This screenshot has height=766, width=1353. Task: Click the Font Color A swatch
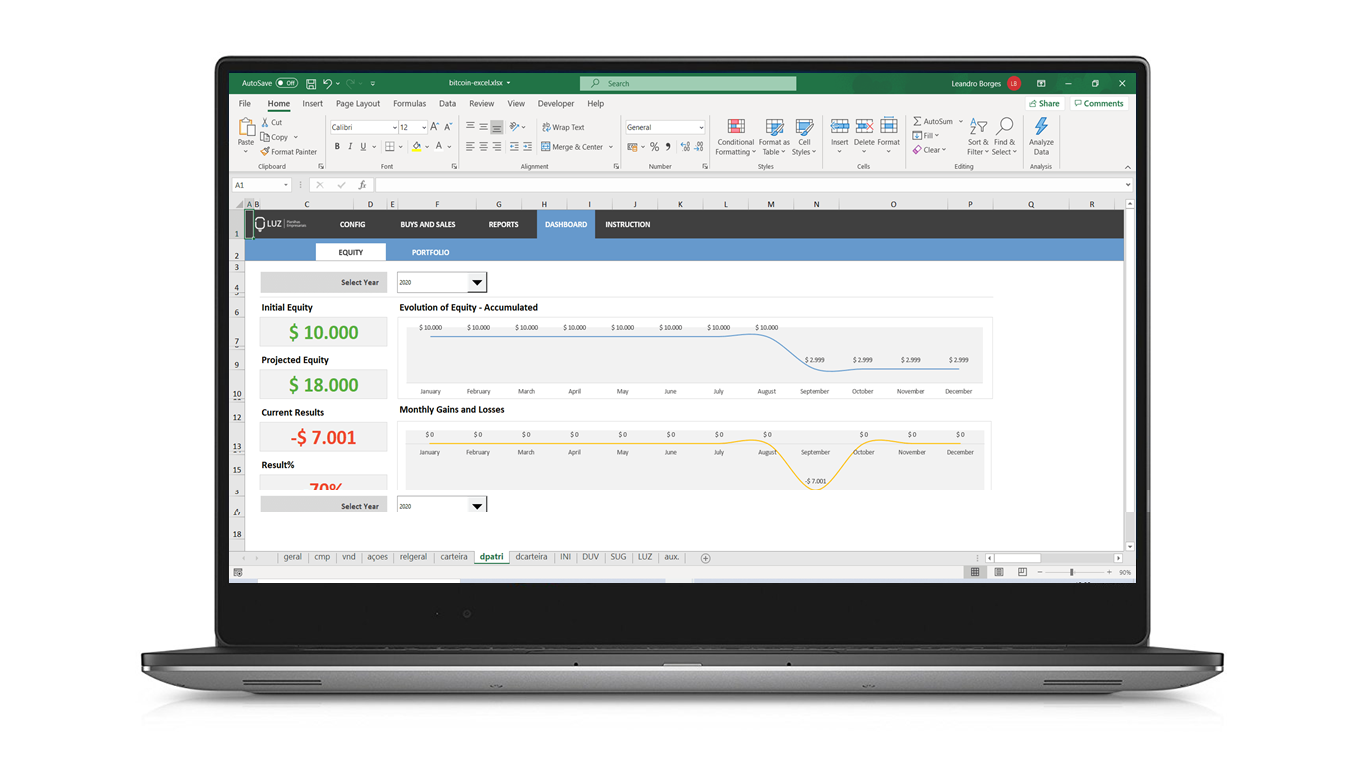pyautogui.click(x=439, y=147)
